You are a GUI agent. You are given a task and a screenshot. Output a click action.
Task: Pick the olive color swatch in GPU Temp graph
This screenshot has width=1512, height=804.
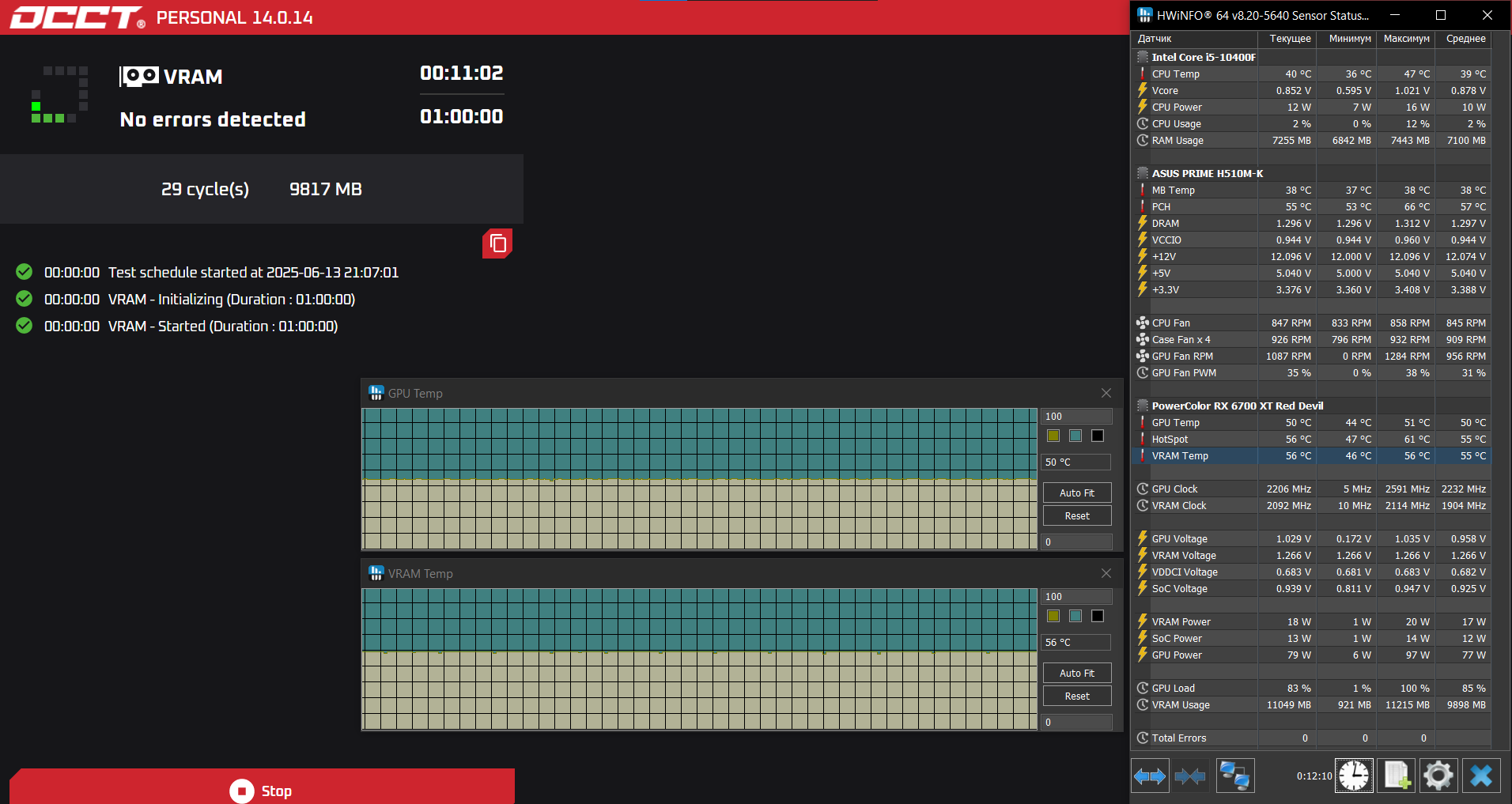[1053, 436]
